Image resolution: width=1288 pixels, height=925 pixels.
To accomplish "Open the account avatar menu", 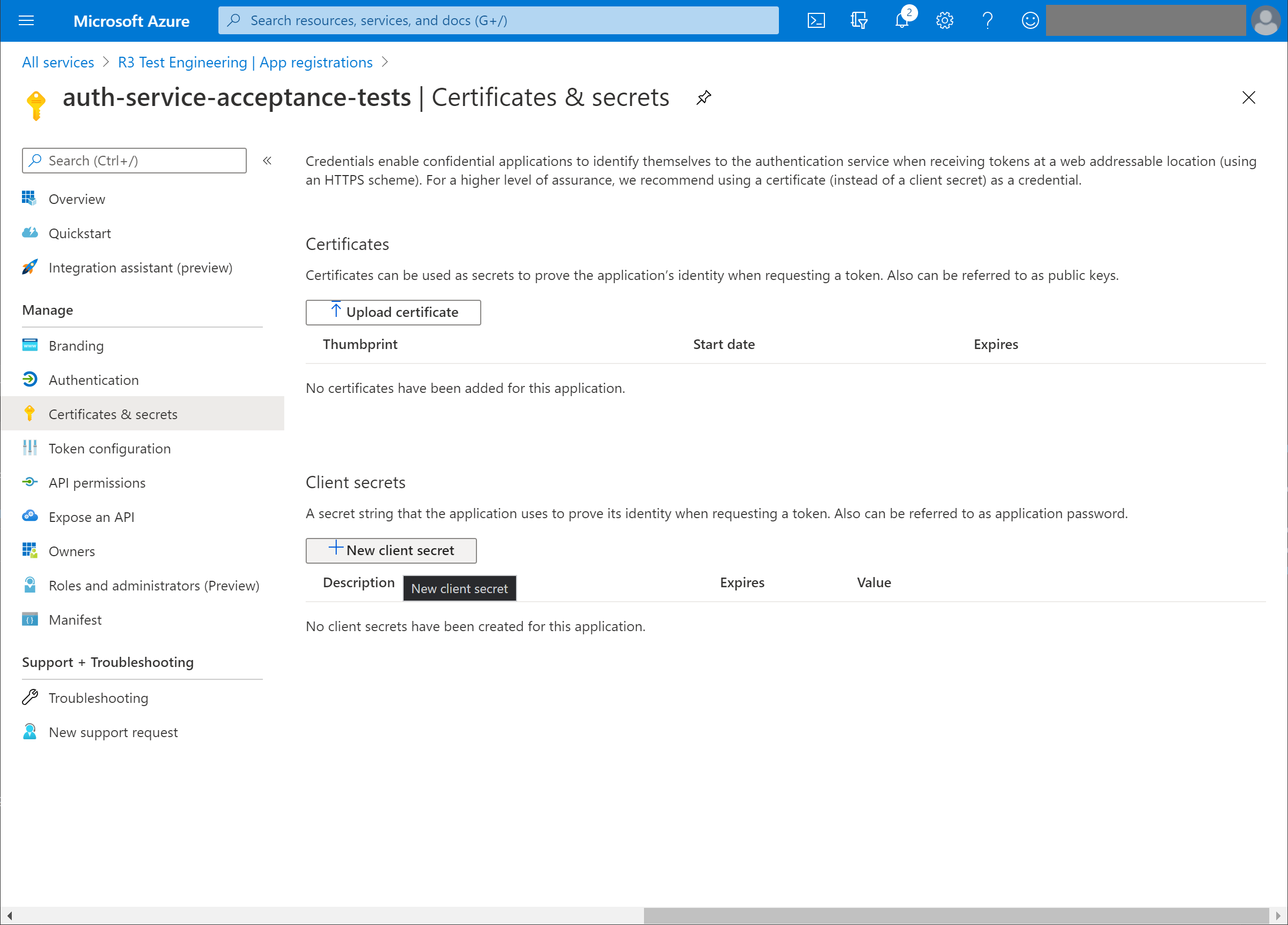I will [x=1266, y=21].
